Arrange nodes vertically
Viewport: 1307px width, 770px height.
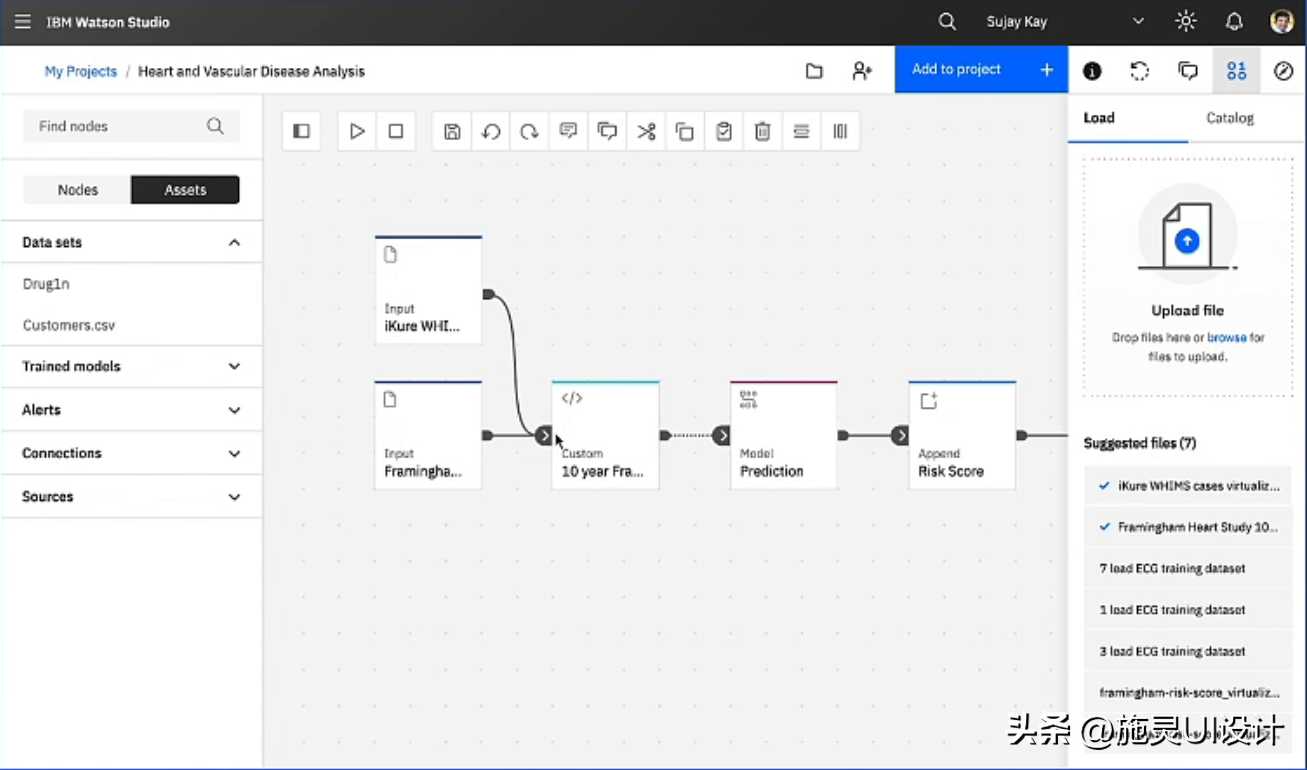tap(840, 131)
